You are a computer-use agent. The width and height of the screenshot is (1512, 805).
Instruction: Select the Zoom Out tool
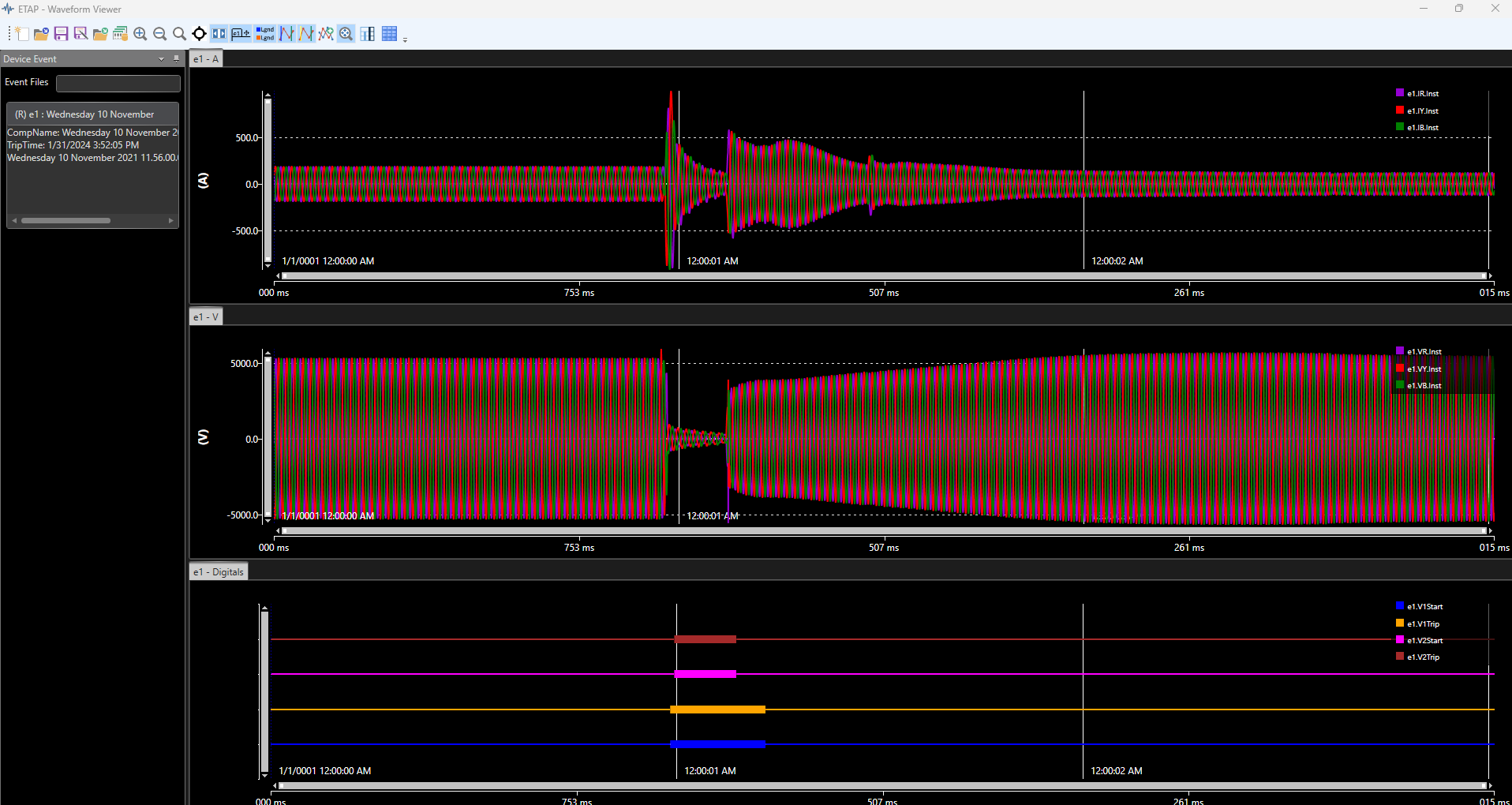(x=160, y=34)
